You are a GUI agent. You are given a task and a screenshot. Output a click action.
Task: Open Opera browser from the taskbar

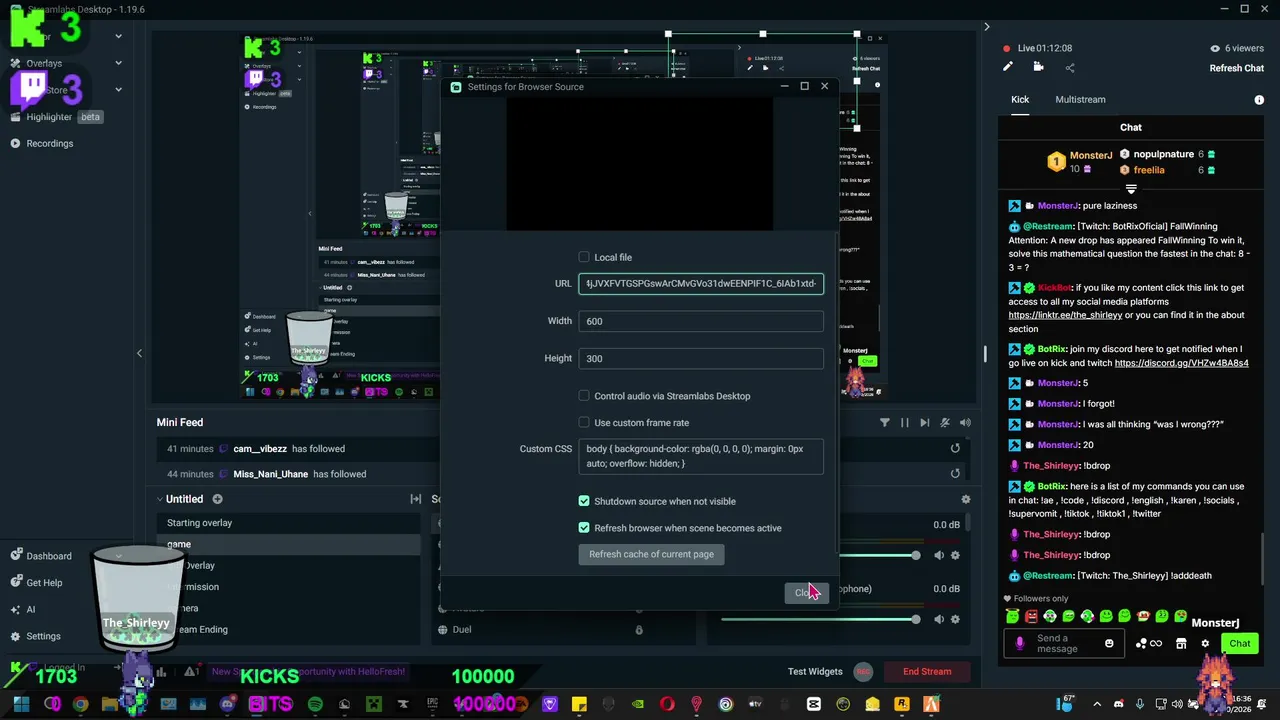(667, 704)
